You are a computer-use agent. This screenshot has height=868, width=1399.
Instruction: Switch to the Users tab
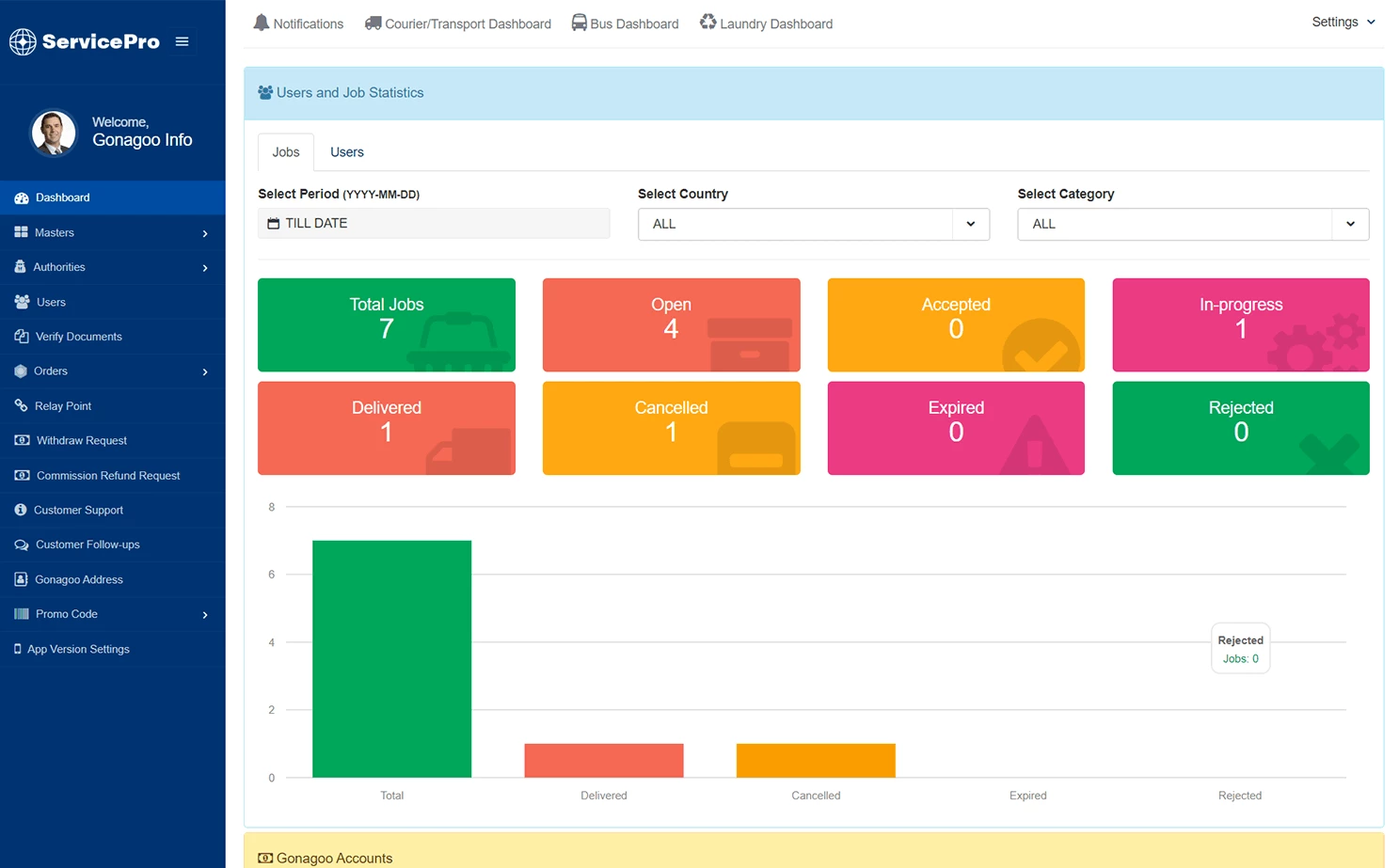tap(346, 151)
